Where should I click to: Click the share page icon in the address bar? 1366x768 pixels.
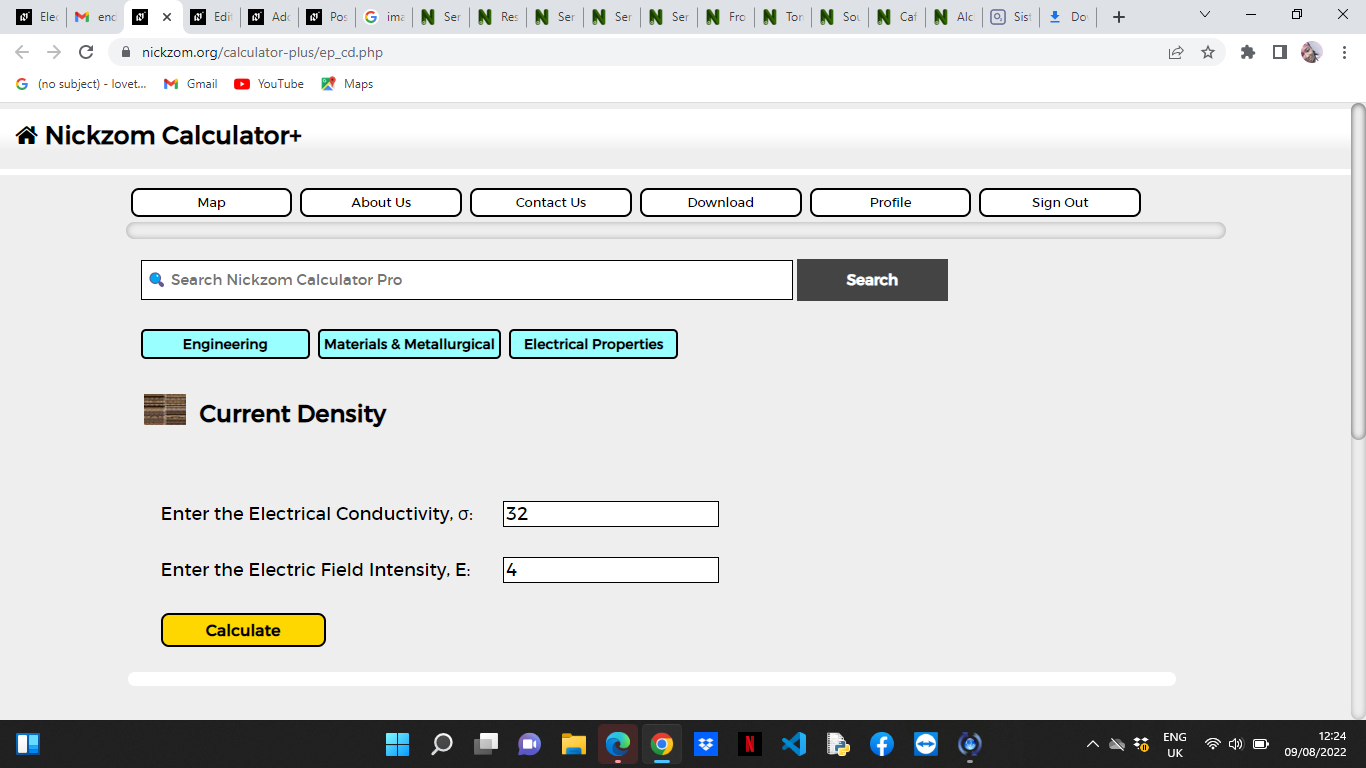point(1176,52)
